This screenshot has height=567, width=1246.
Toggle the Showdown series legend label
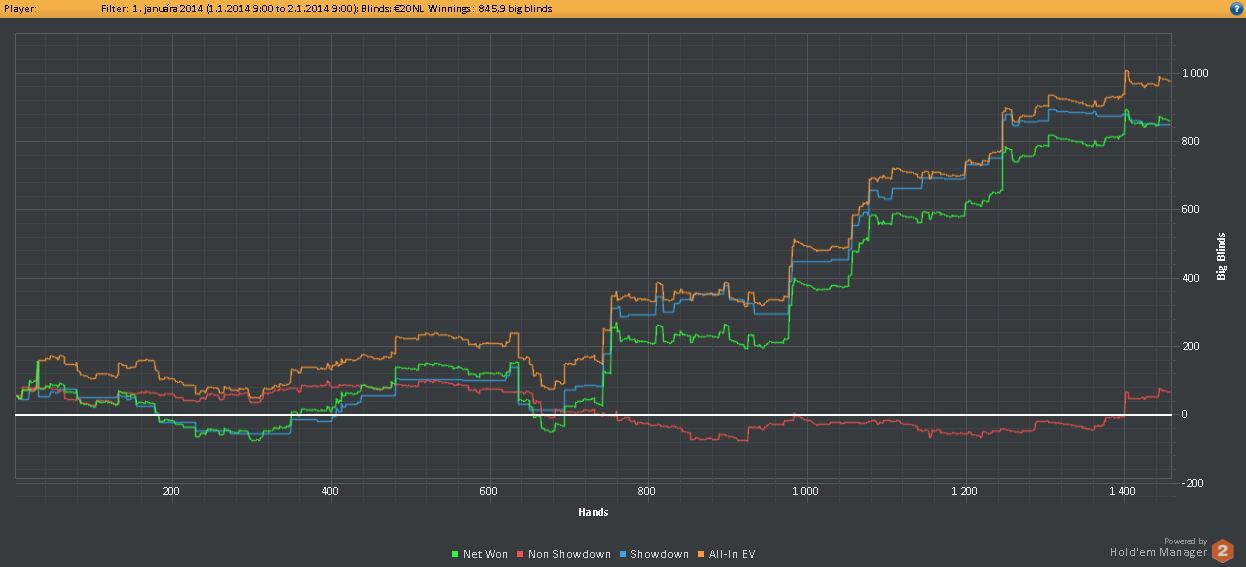point(659,554)
